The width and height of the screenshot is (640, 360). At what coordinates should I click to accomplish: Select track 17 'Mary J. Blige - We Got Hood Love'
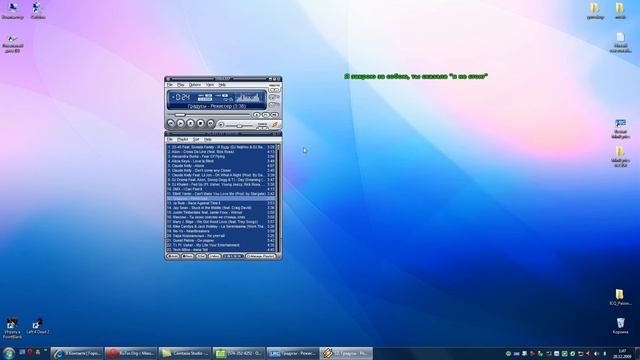coord(221,222)
